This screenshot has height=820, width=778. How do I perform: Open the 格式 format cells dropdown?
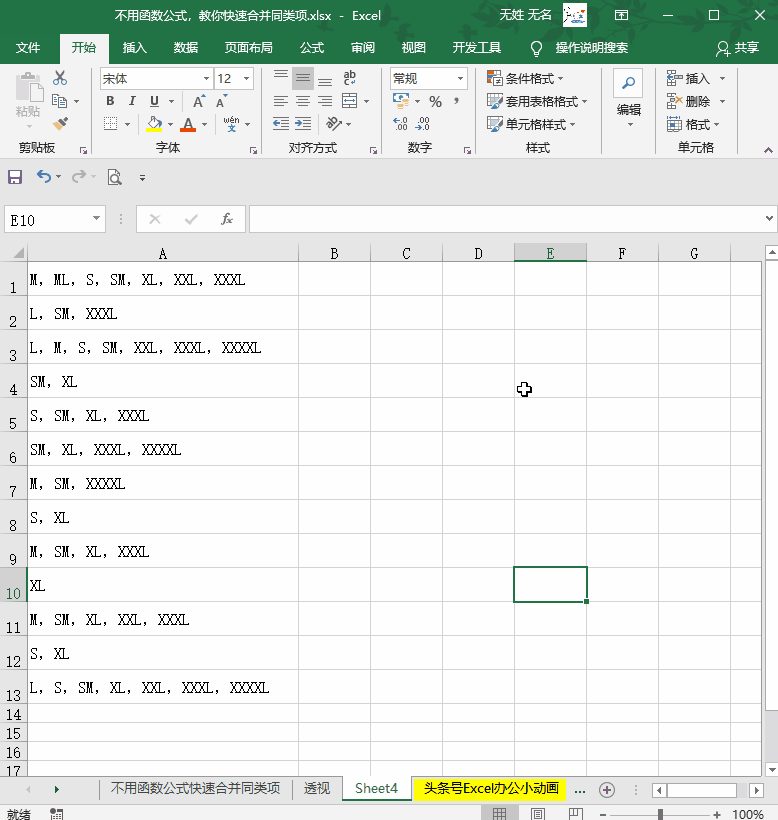[693, 124]
